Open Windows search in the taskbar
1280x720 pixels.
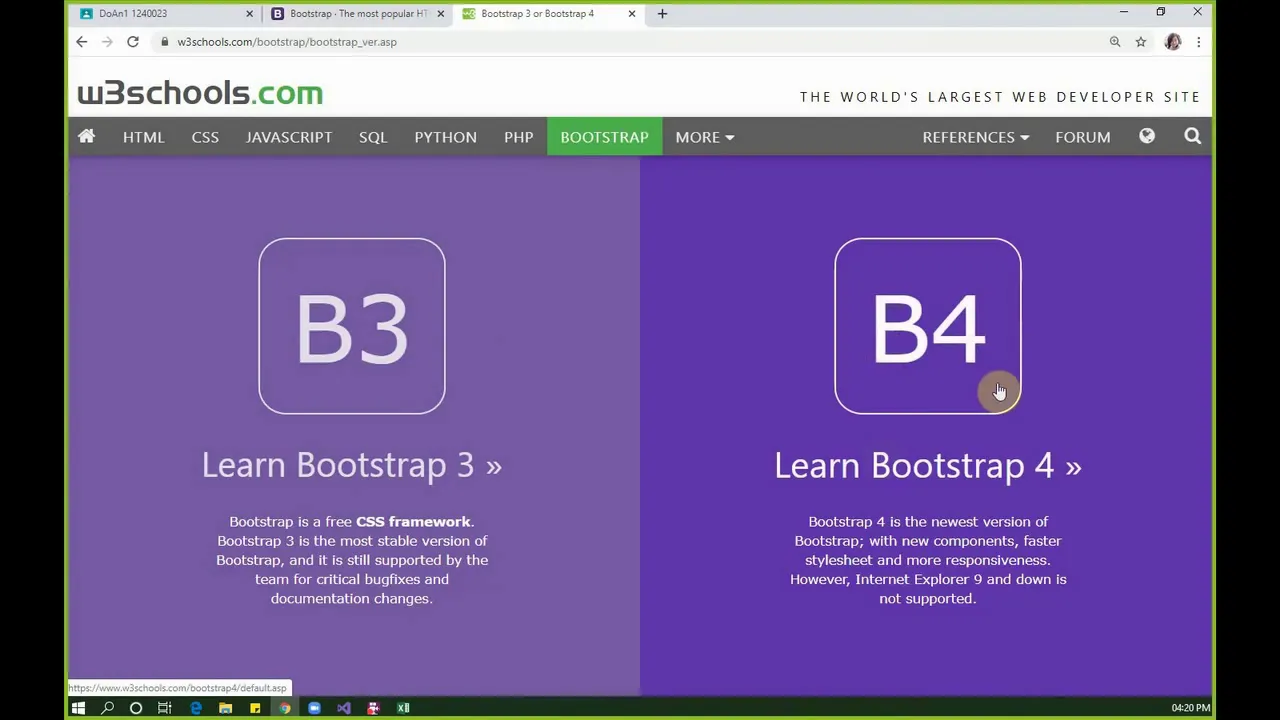pos(107,708)
